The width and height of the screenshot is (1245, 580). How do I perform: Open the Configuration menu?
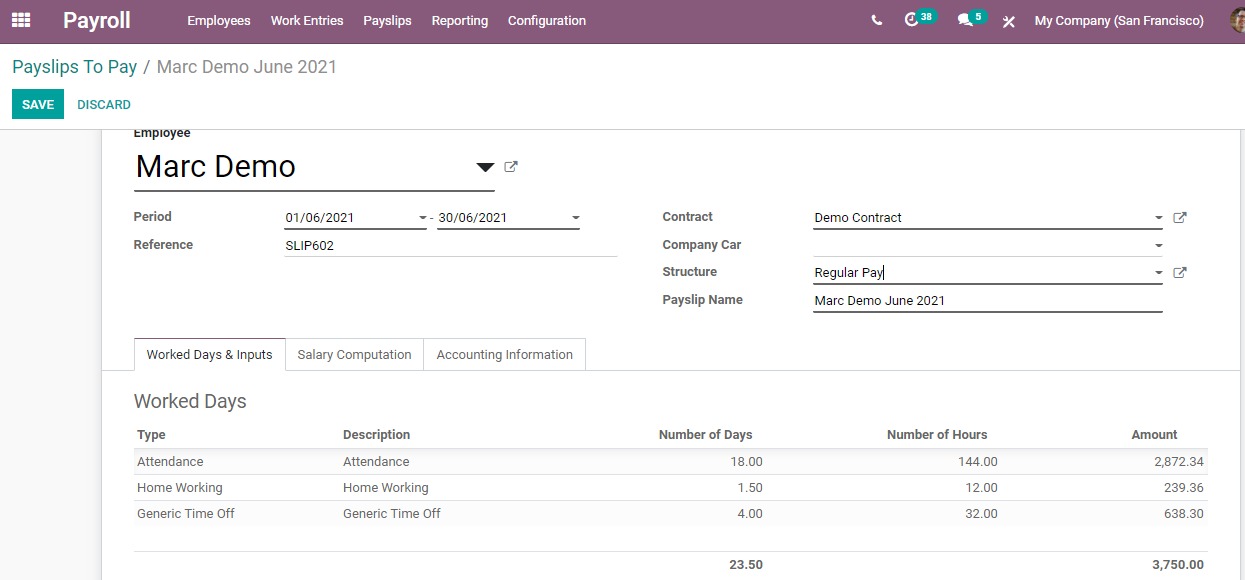pyautogui.click(x=547, y=20)
